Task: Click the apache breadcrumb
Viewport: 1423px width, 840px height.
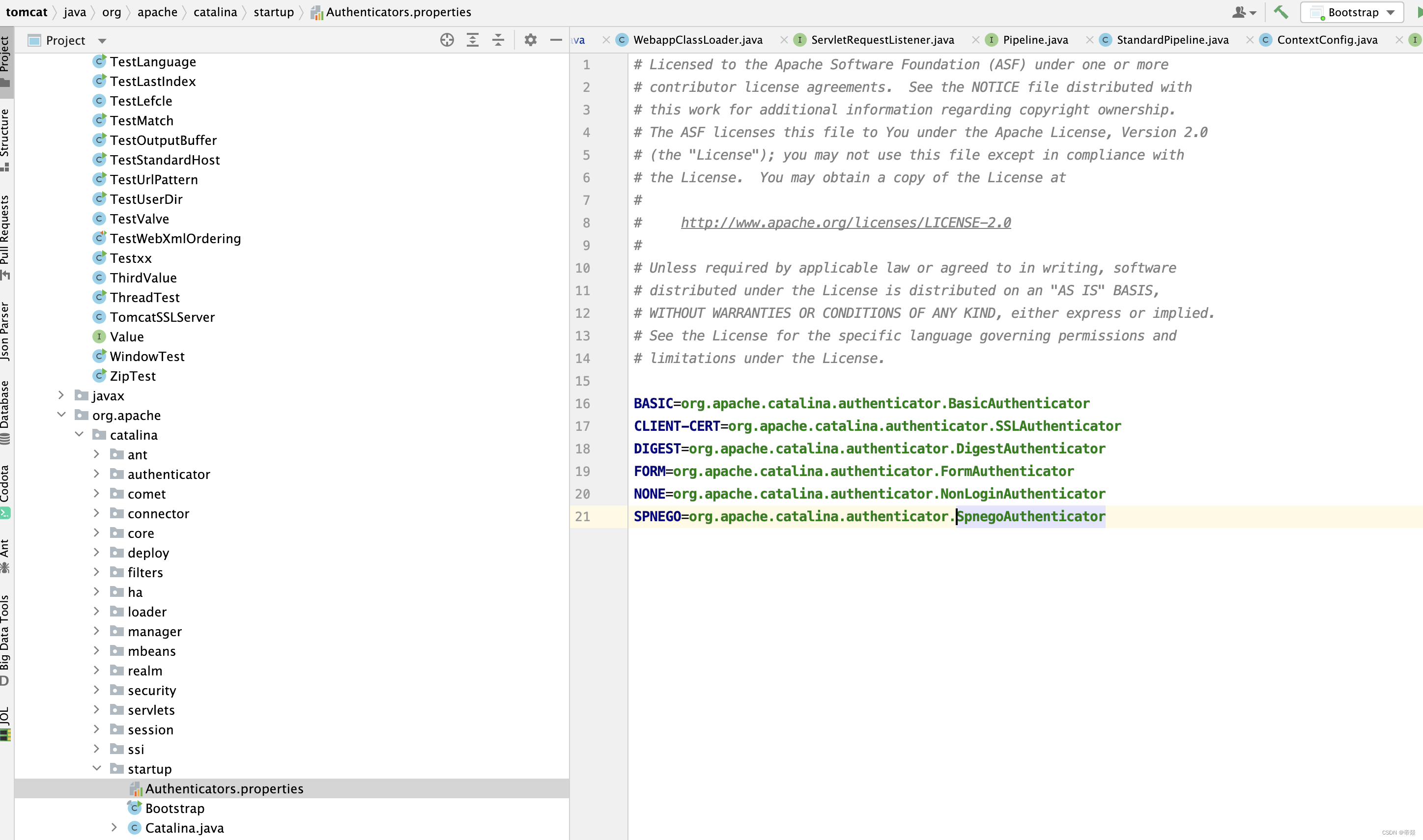Action: 157,12
